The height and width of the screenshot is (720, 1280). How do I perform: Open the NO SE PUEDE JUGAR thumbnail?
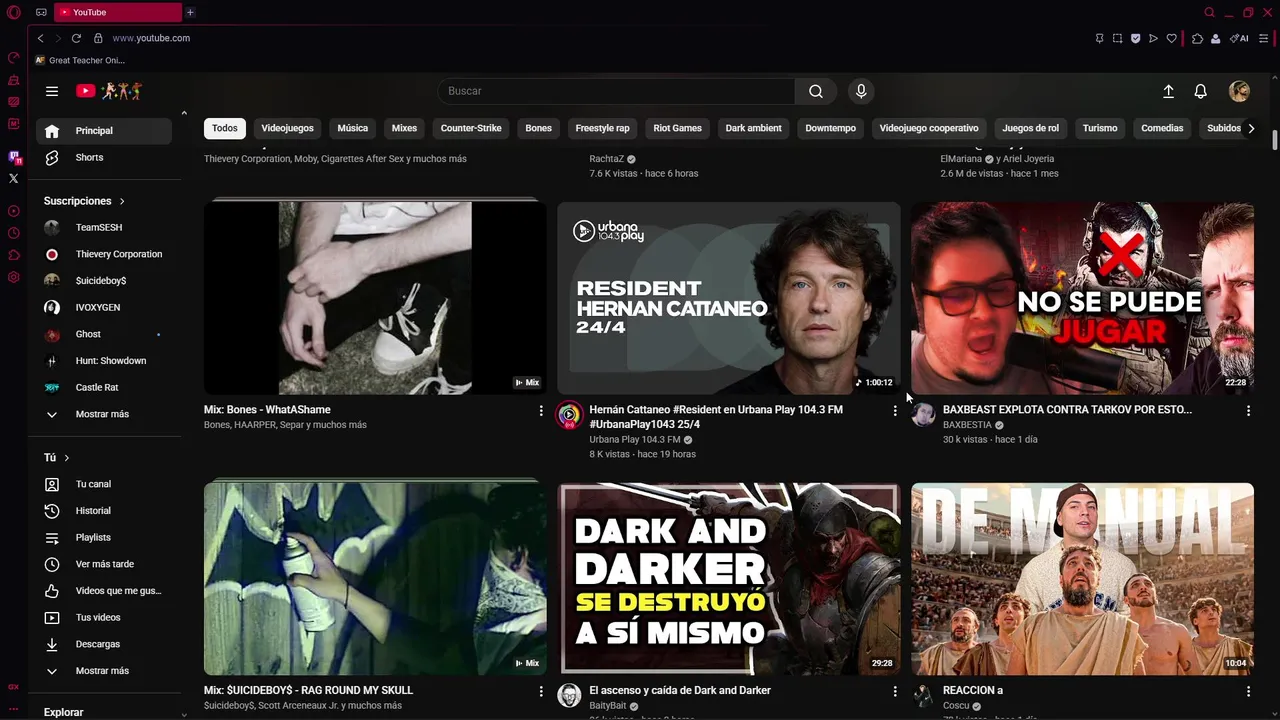(x=1082, y=298)
